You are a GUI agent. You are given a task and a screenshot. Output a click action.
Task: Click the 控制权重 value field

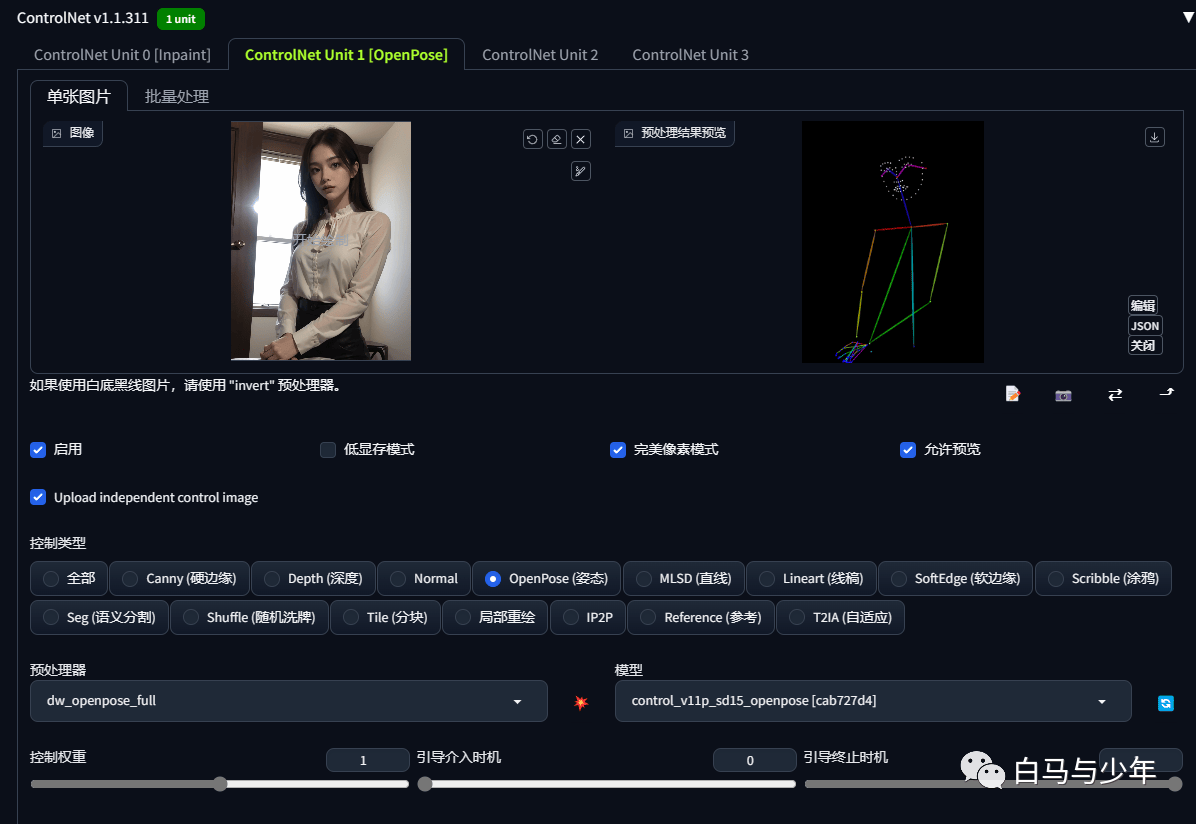pyautogui.click(x=368, y=760)
